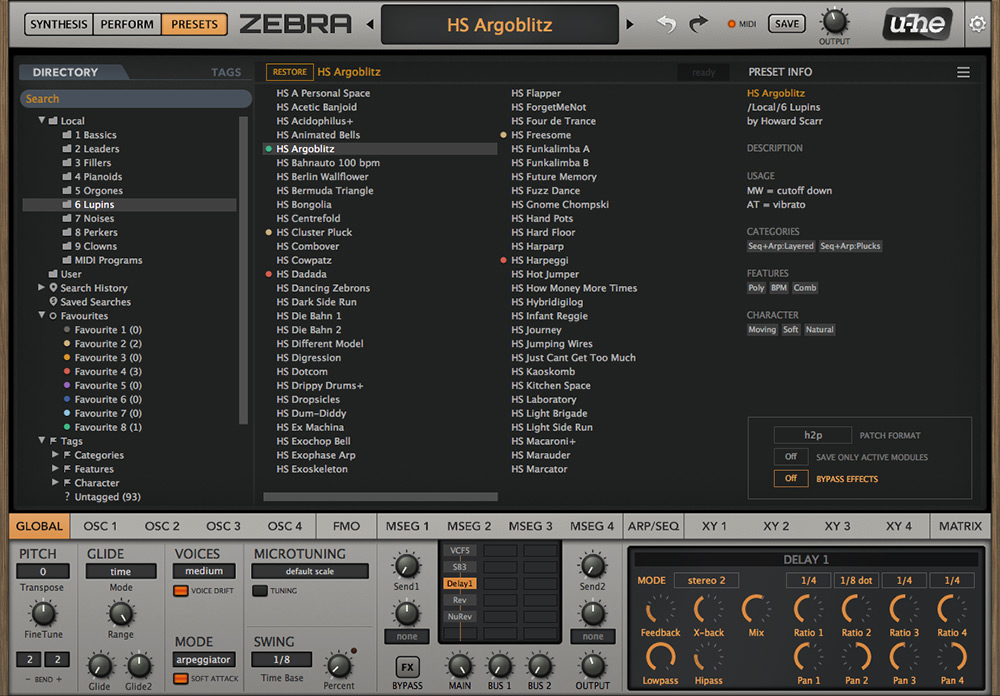Adjust the top-bar Output knob
Screen dimensions: 1000x696
[834, 21]
